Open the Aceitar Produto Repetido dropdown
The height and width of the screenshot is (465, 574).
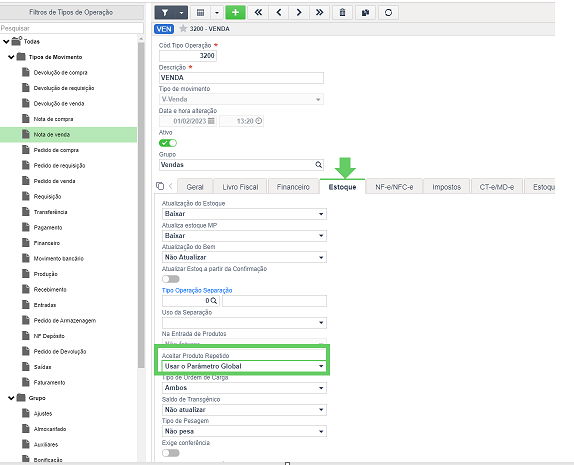244,366
